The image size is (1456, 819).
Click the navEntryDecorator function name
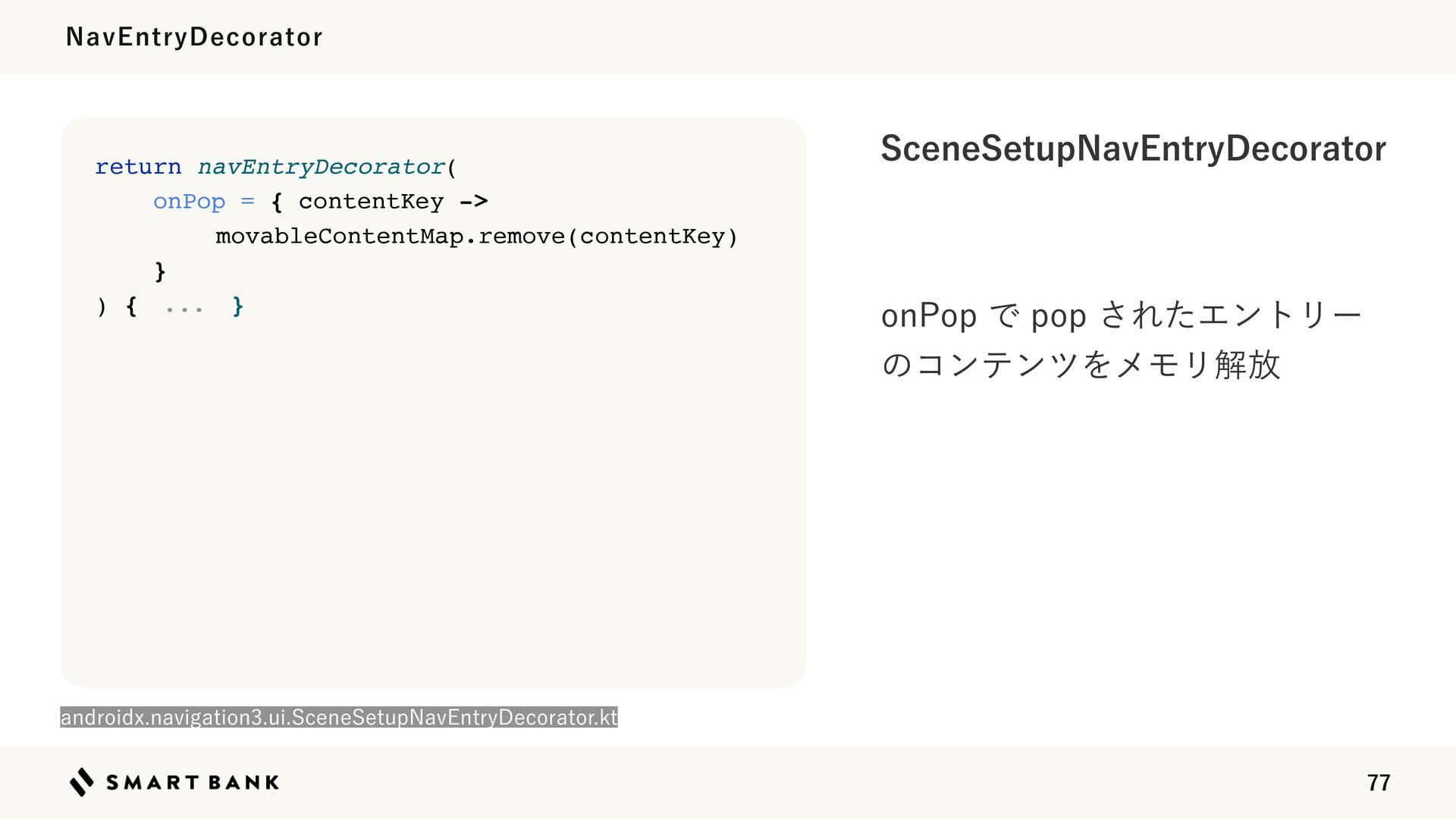(322, 167)
